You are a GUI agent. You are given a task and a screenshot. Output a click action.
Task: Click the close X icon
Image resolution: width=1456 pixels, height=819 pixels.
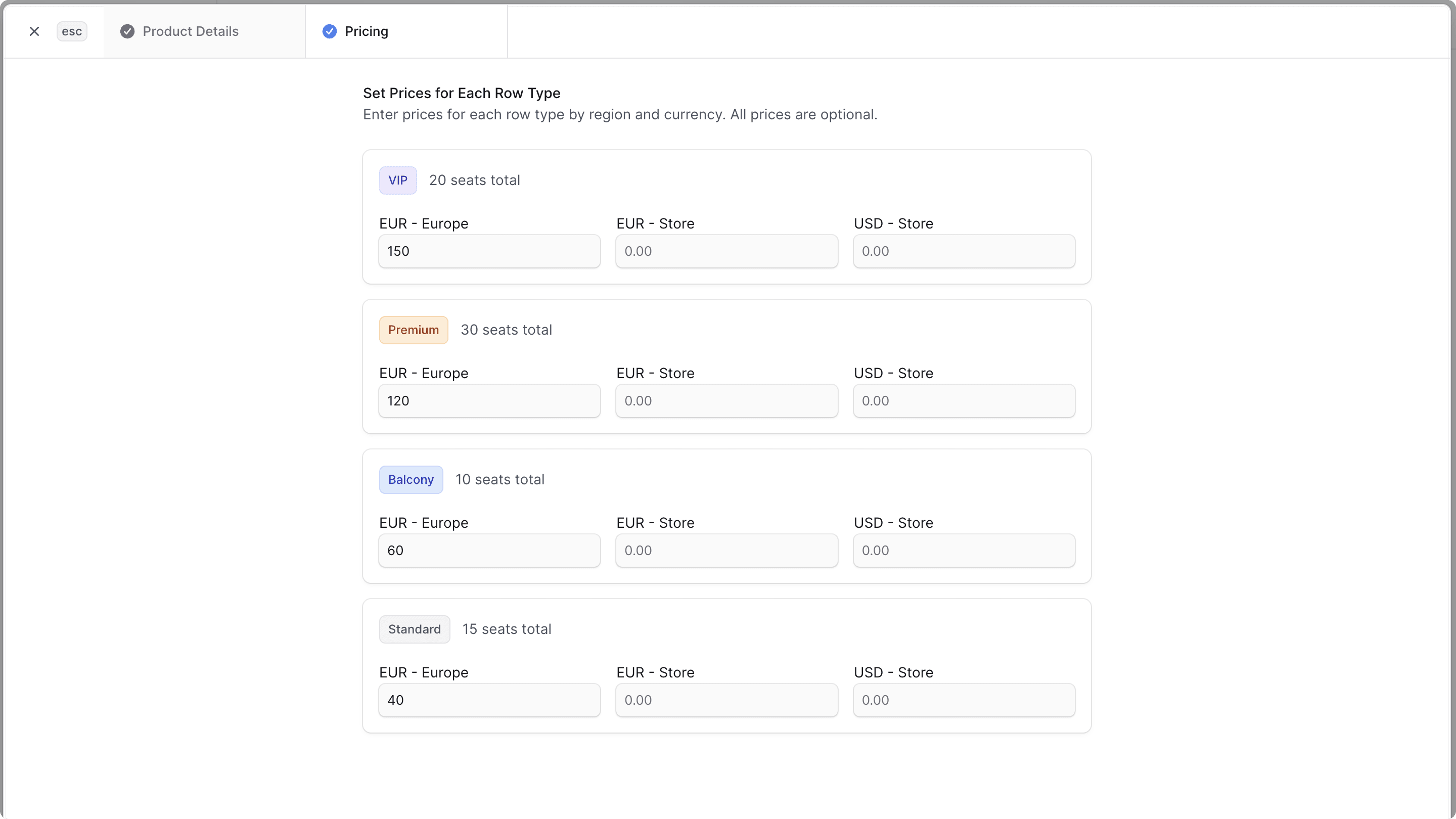[x=34, y=31]
